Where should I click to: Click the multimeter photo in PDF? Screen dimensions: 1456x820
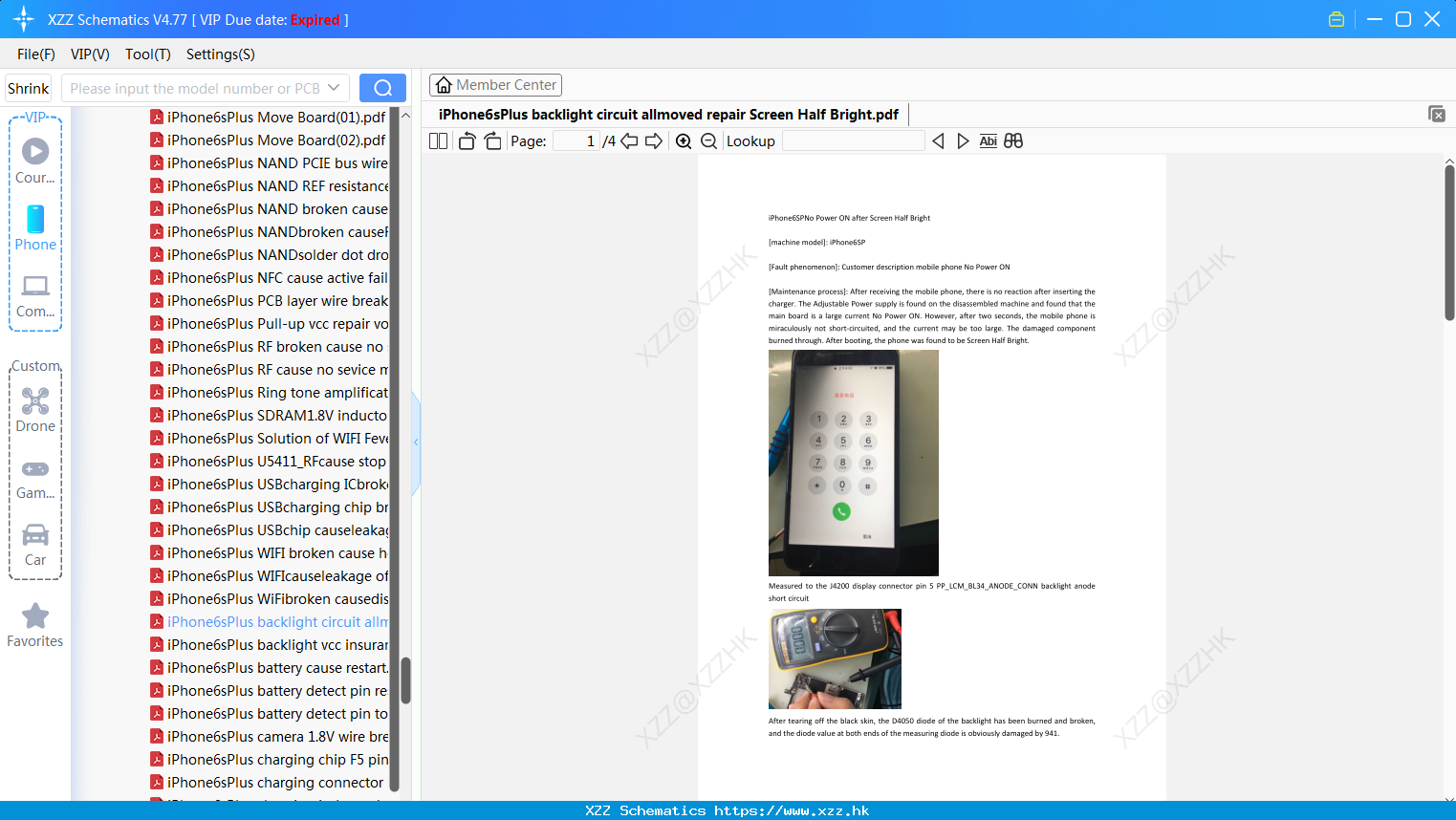pyautogui.click(x=835, y=658)
